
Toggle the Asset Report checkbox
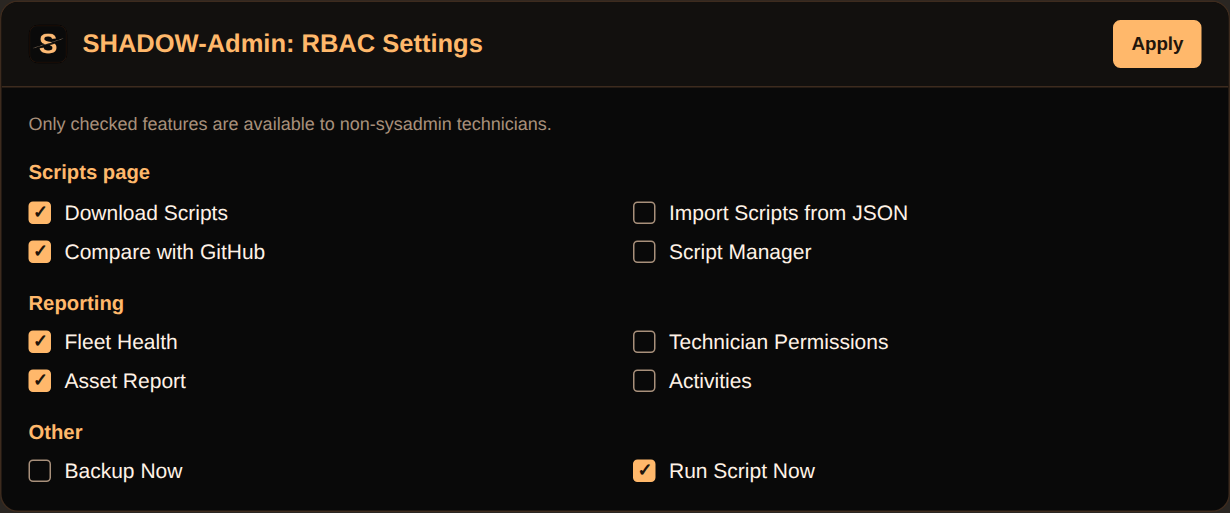(40, 381)
